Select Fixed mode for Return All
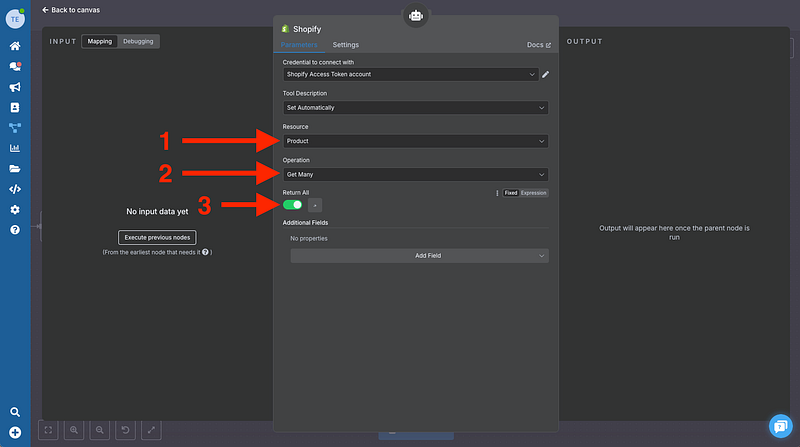 click(510, 193)
